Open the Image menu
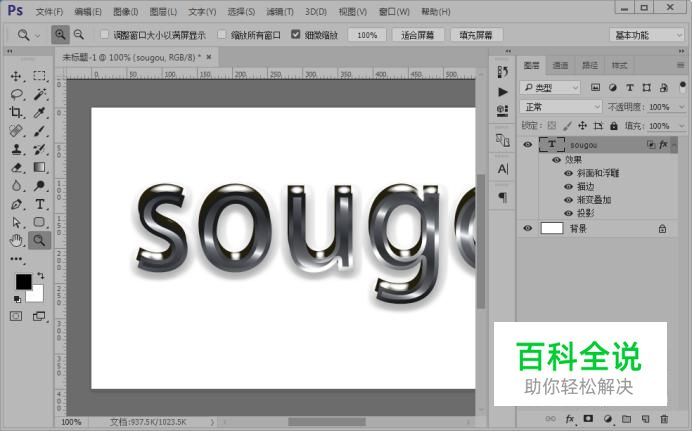Image resolution: width=692 pixels, height=431 pixels. click(x=126, y=12)
